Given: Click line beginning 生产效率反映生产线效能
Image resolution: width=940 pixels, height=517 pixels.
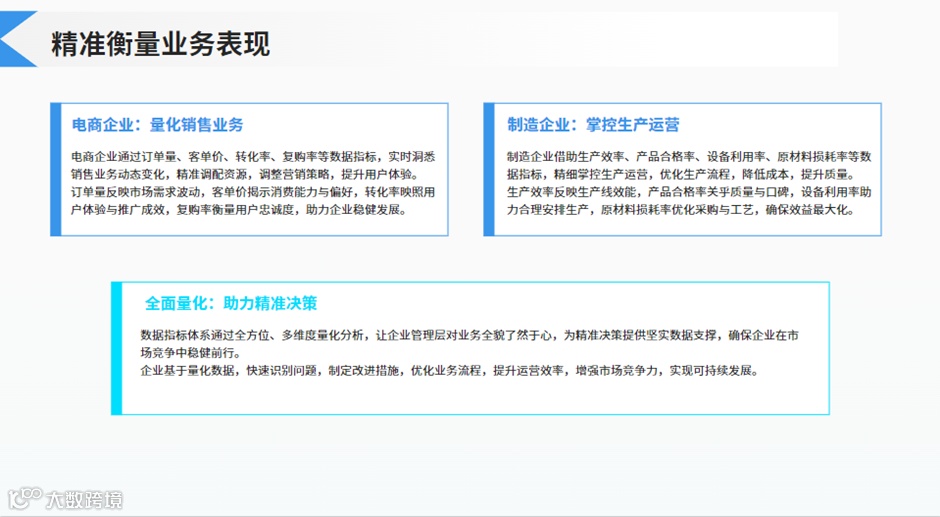Looking at the screenshot, I should click(x=689, y=193).
